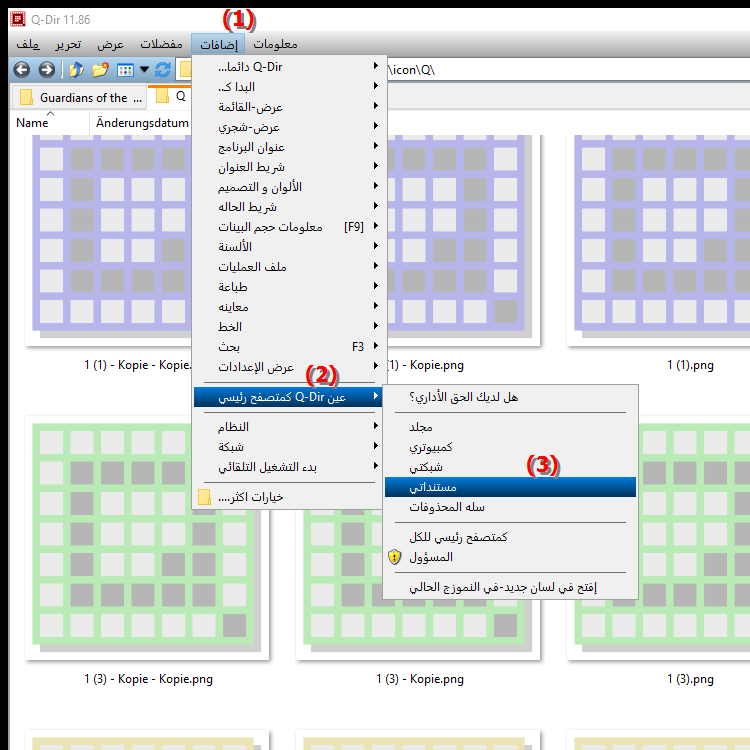Open the view mode dropdown arrow
The image size is (750, 750).
coord(144,70)
